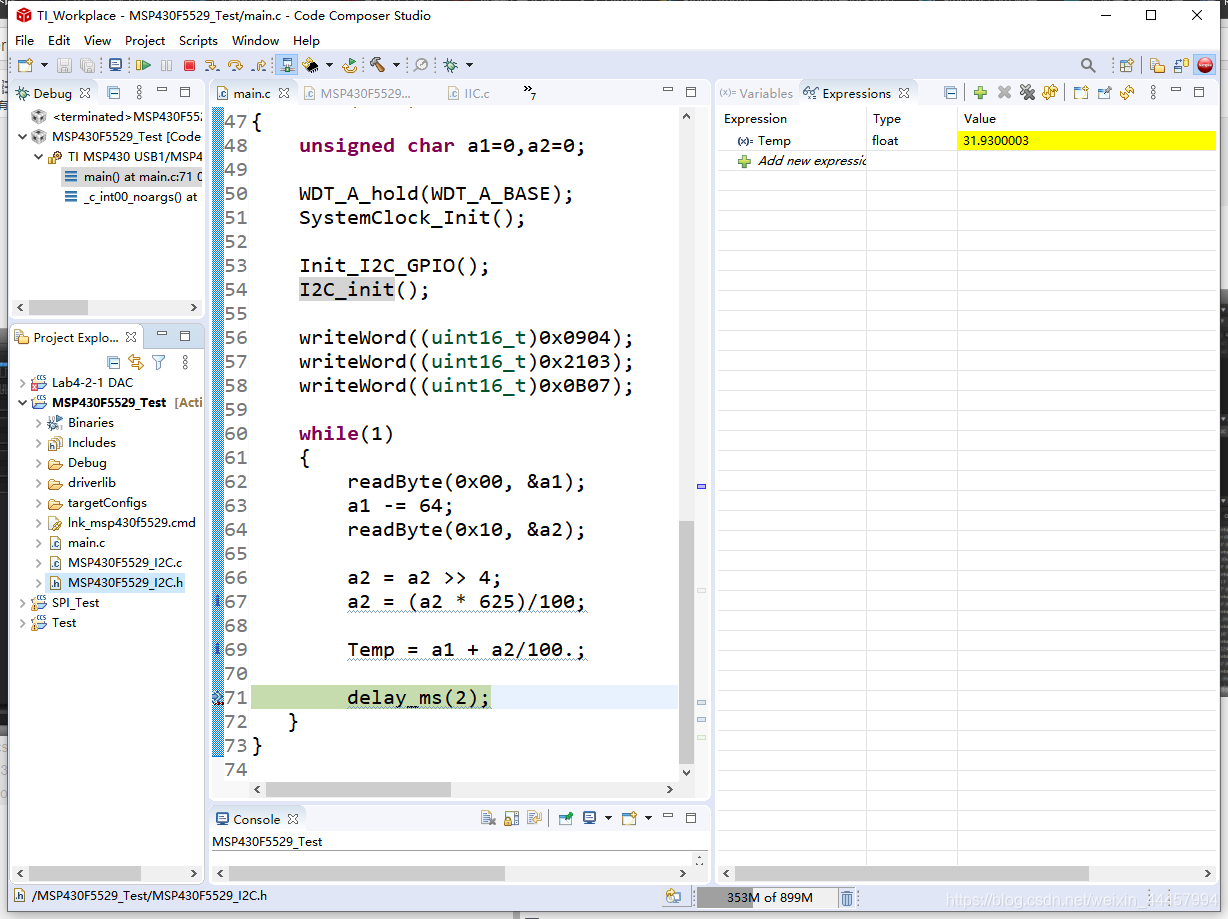The height and width of the screenshot is (919, 1228).
Task: Click the Resume (green play) debug button
Action: pyautogui.click(x=143, y=65)
